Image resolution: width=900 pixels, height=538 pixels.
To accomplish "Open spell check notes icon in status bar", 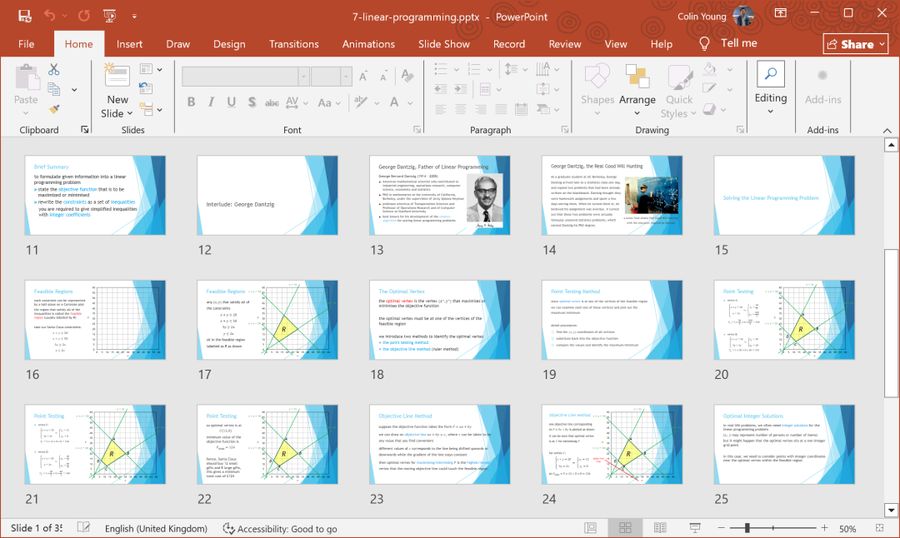I will pos(84,528).
